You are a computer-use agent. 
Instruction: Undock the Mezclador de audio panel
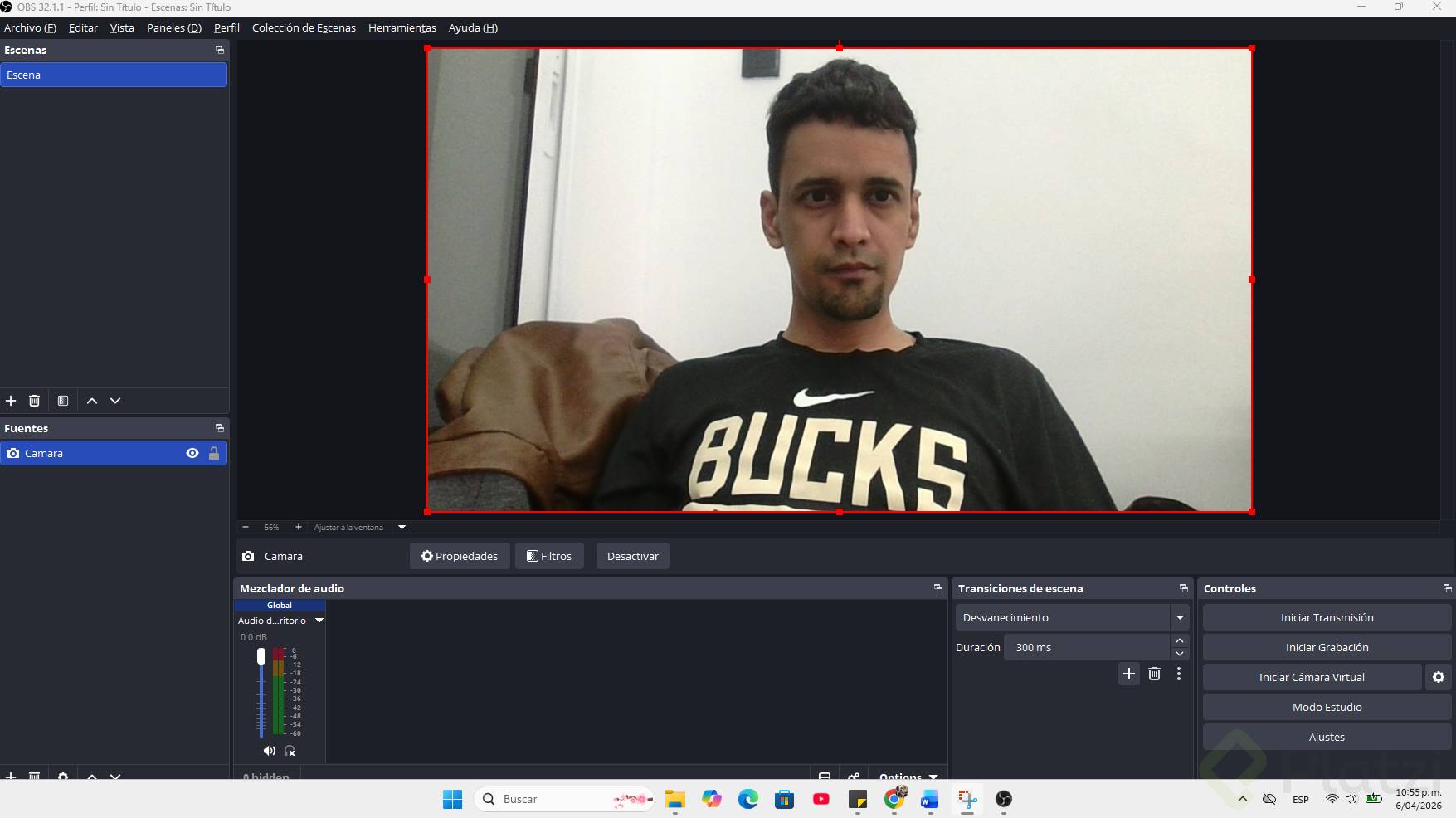coord(938,588)
